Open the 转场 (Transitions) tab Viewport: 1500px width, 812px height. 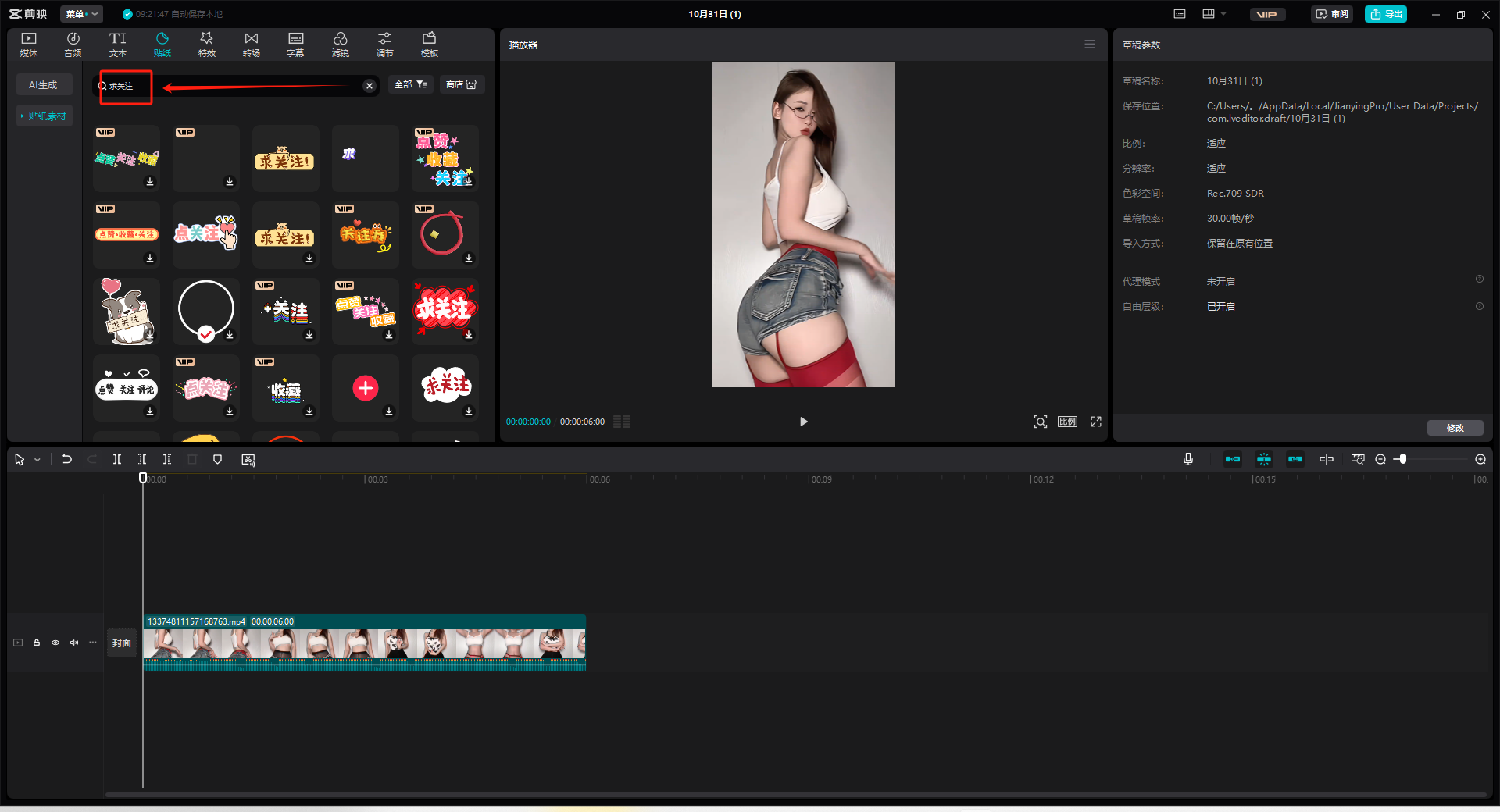point(252,45)
